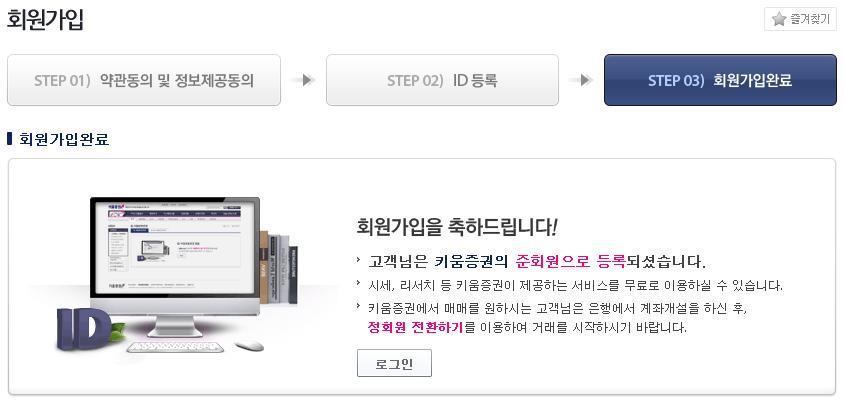Click the 회원가입완료 section heading
Viewport: 844px width, 402px height.
[x=64, y=139]
